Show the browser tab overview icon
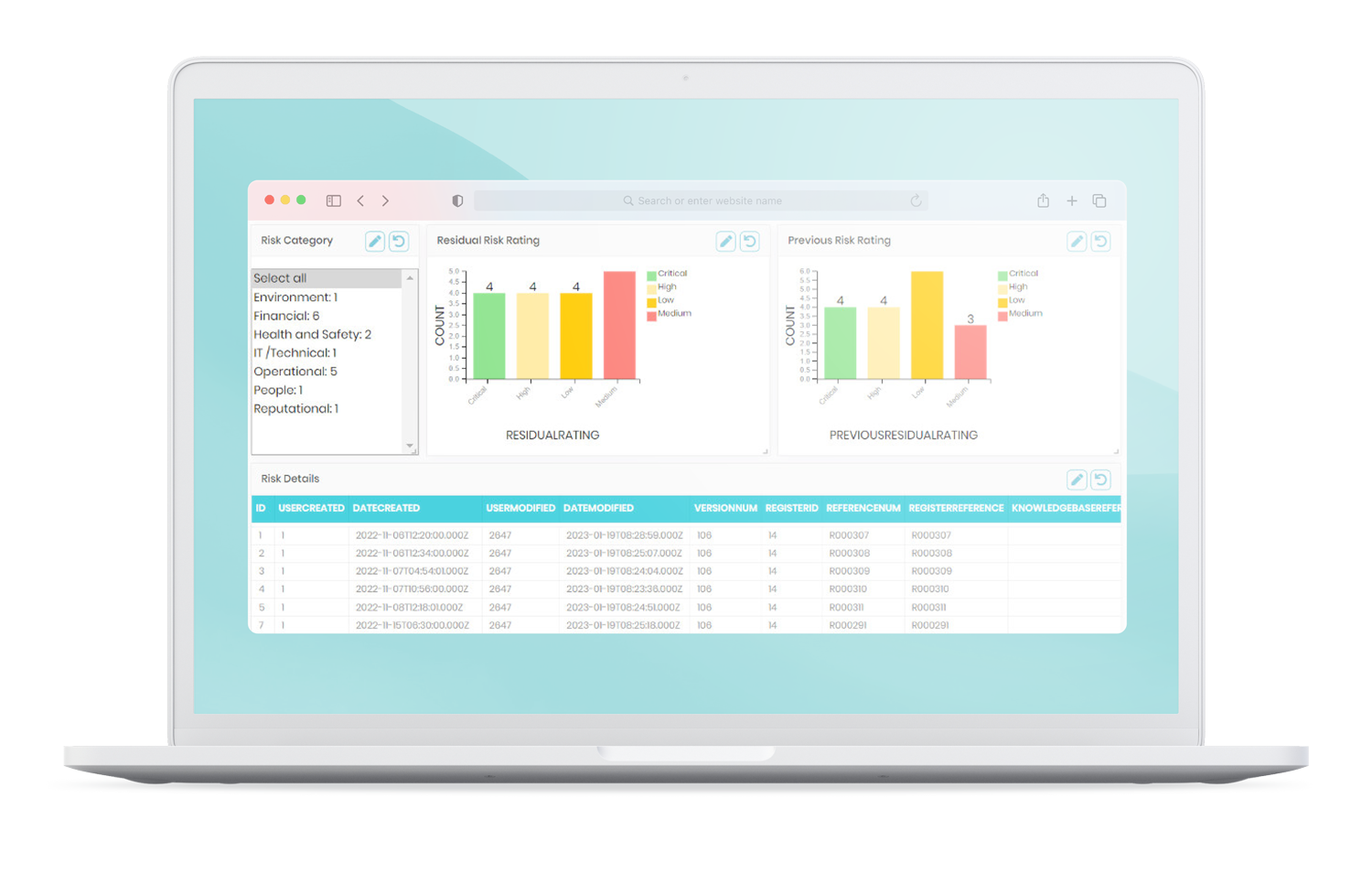Screen dimensions: 1372x874 click(1099, 200)
